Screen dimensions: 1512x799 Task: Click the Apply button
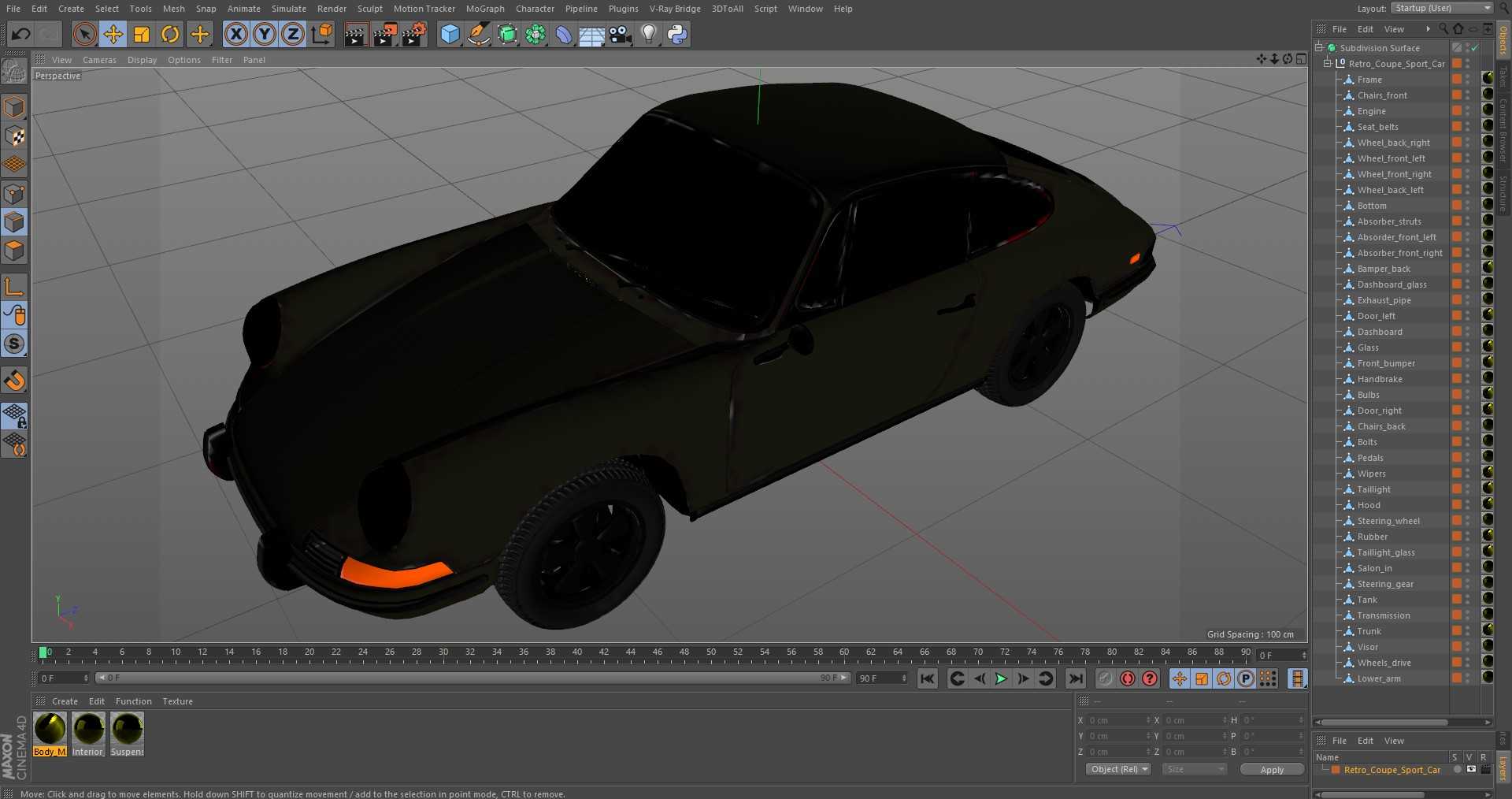[x=1272, y=770]
